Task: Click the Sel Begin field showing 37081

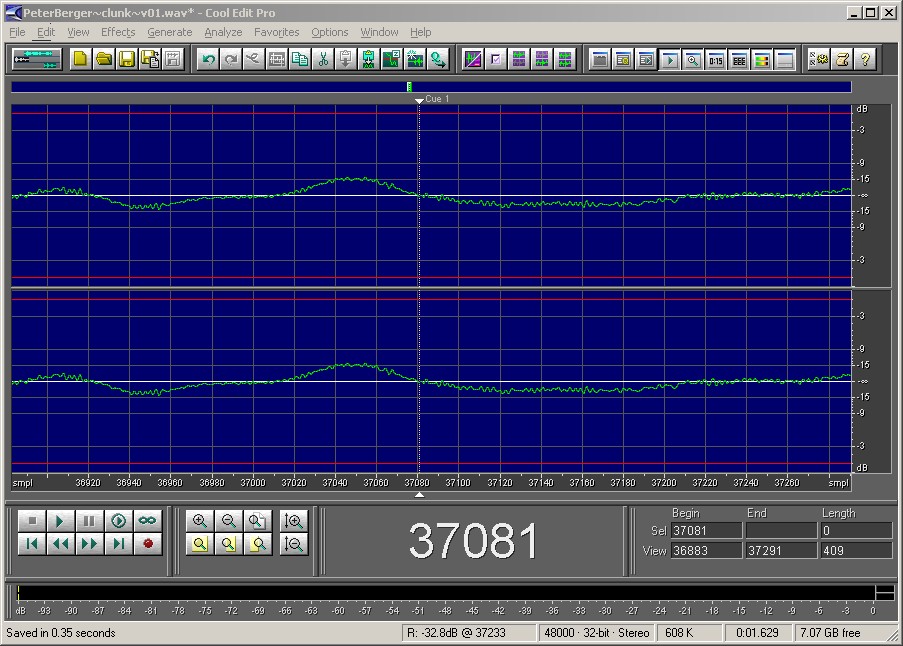Action: [x=707, y=530]
